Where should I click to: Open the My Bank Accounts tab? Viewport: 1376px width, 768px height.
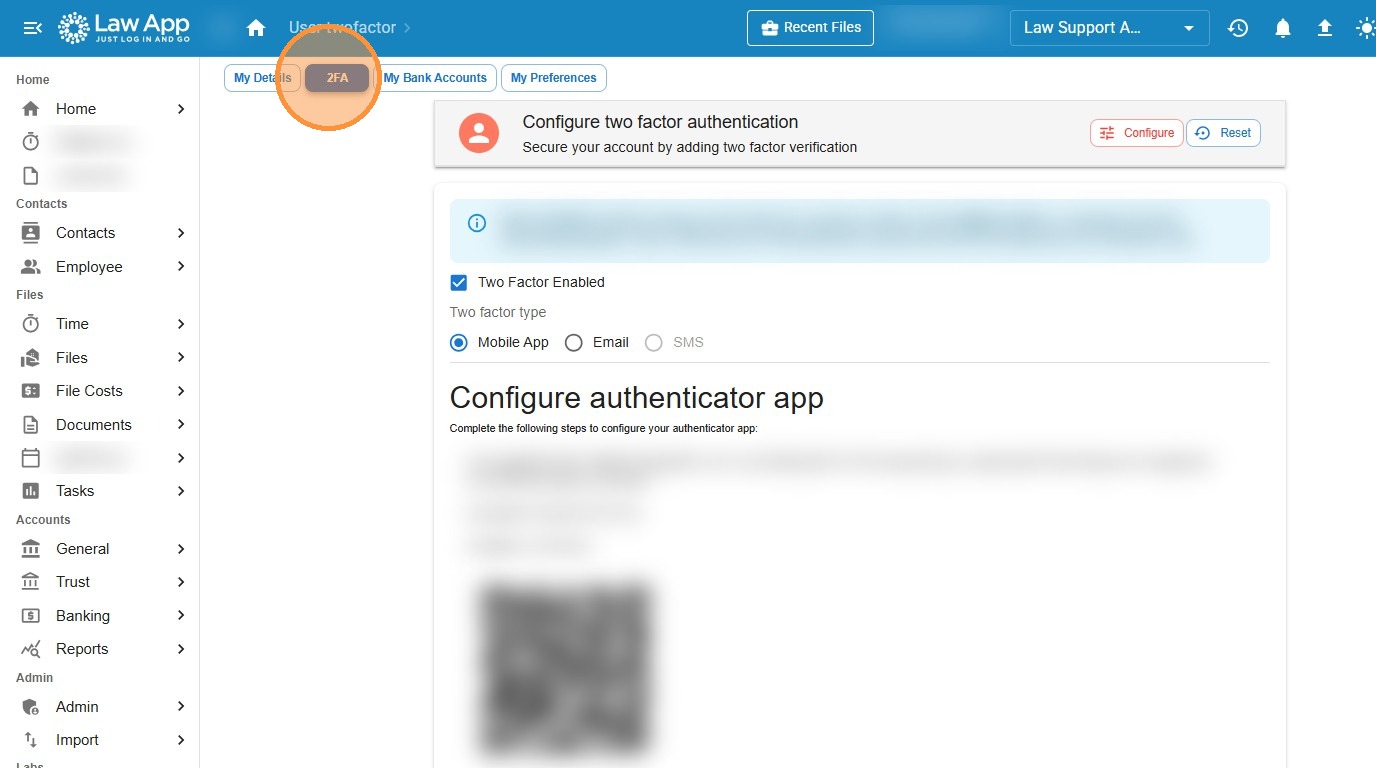[435, 78]
